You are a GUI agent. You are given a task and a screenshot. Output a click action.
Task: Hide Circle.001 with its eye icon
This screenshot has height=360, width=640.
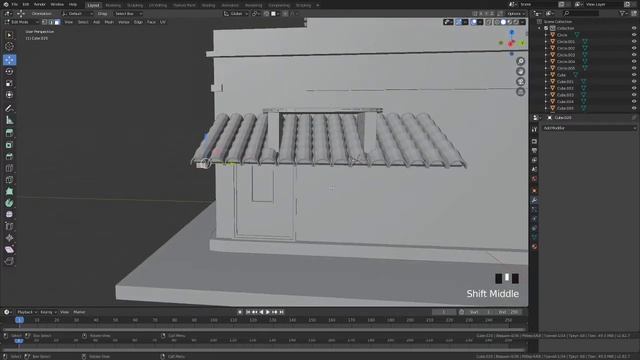point(634,42)
